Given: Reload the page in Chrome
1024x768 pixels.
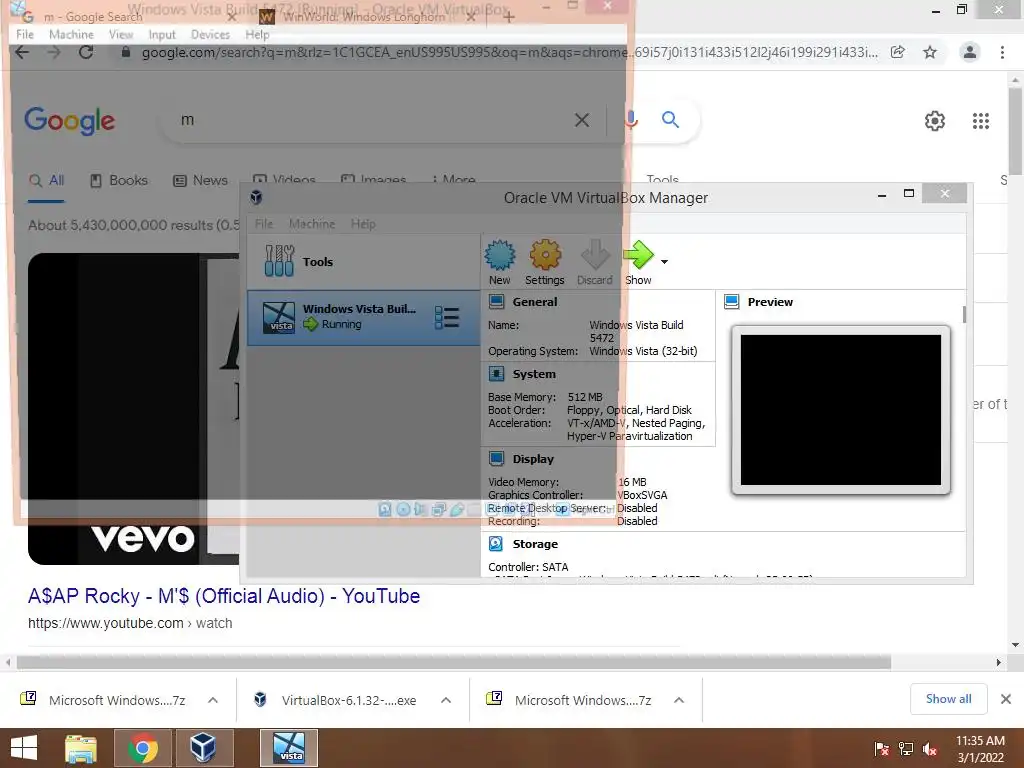Looking at the screenshot, I should click(86, 52).
